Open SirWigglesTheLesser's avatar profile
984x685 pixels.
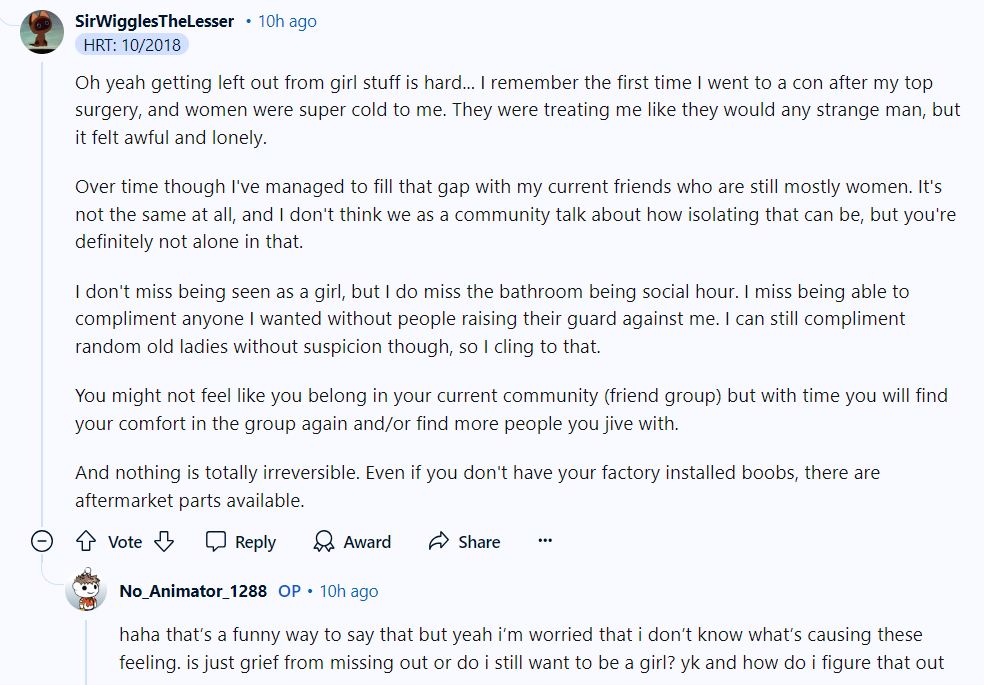tap(42, 31)
